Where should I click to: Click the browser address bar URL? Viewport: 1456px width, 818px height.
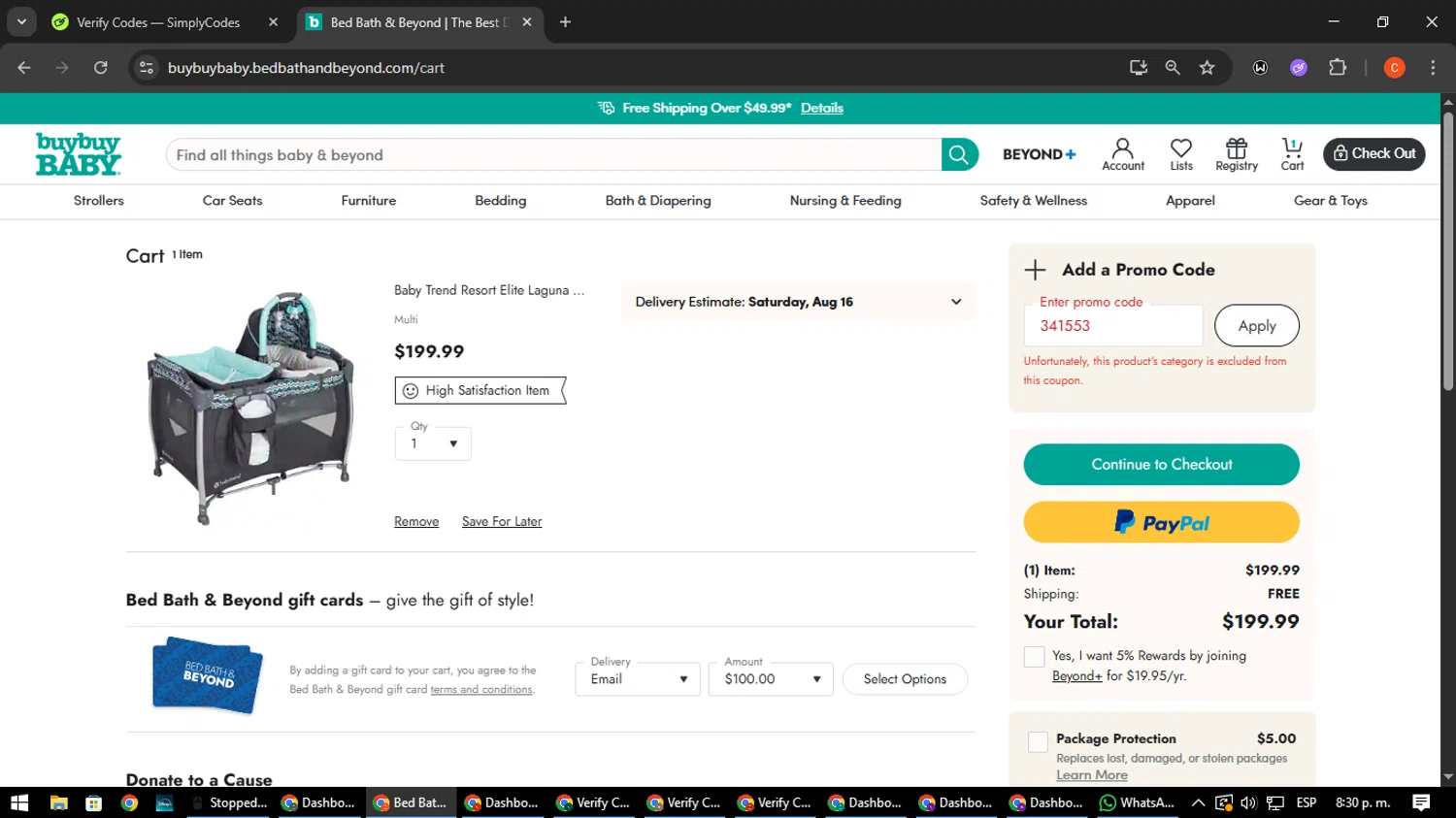[306, 68]
